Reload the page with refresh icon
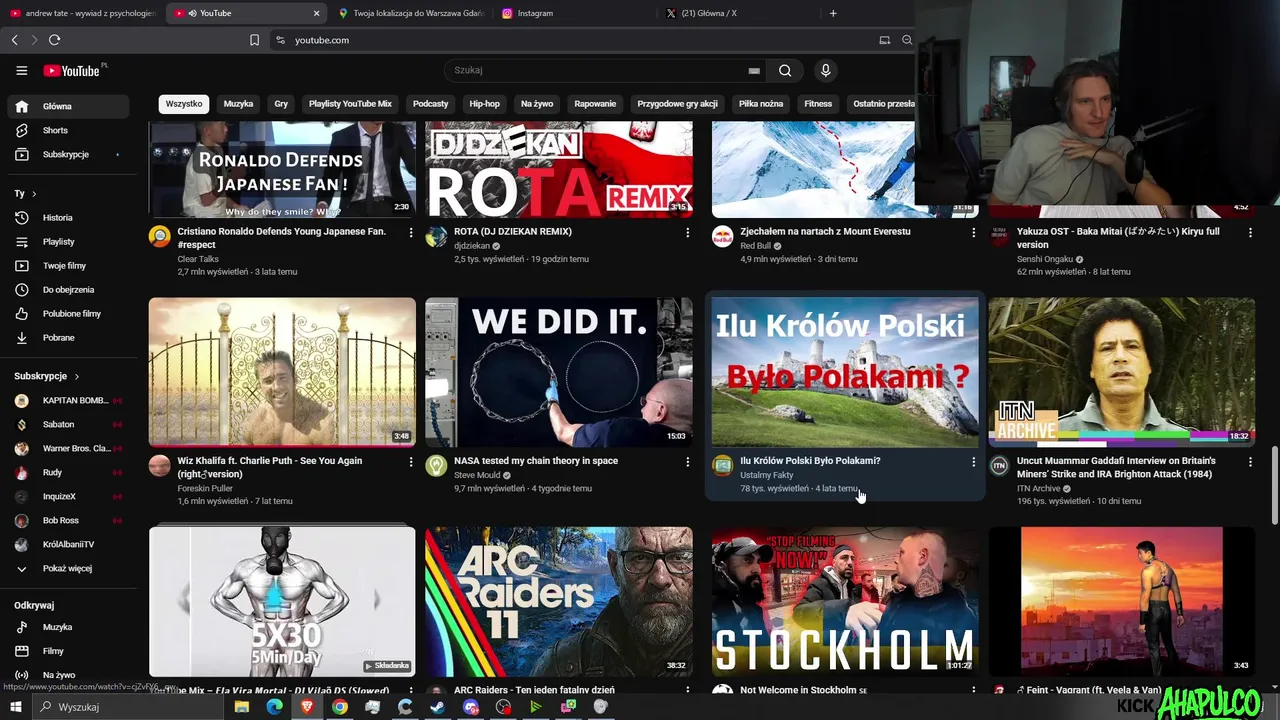 54,40
